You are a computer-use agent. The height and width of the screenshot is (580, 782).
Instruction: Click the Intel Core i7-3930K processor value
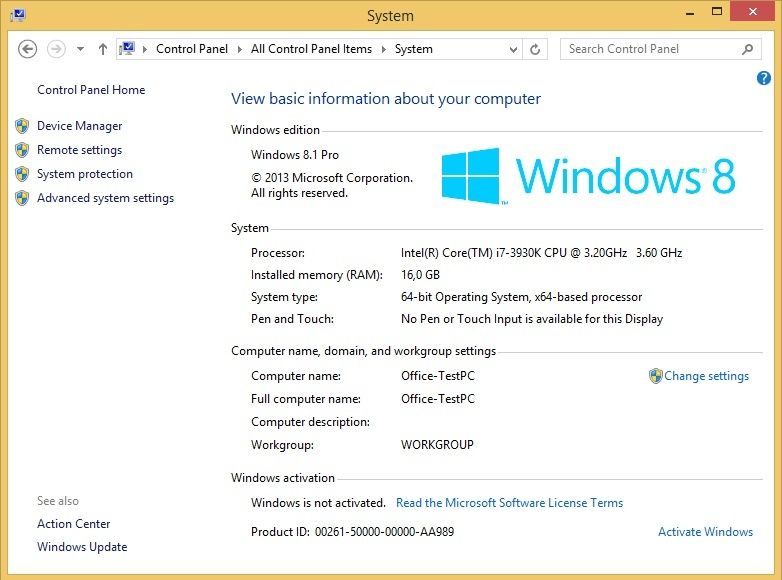point(541,253)
